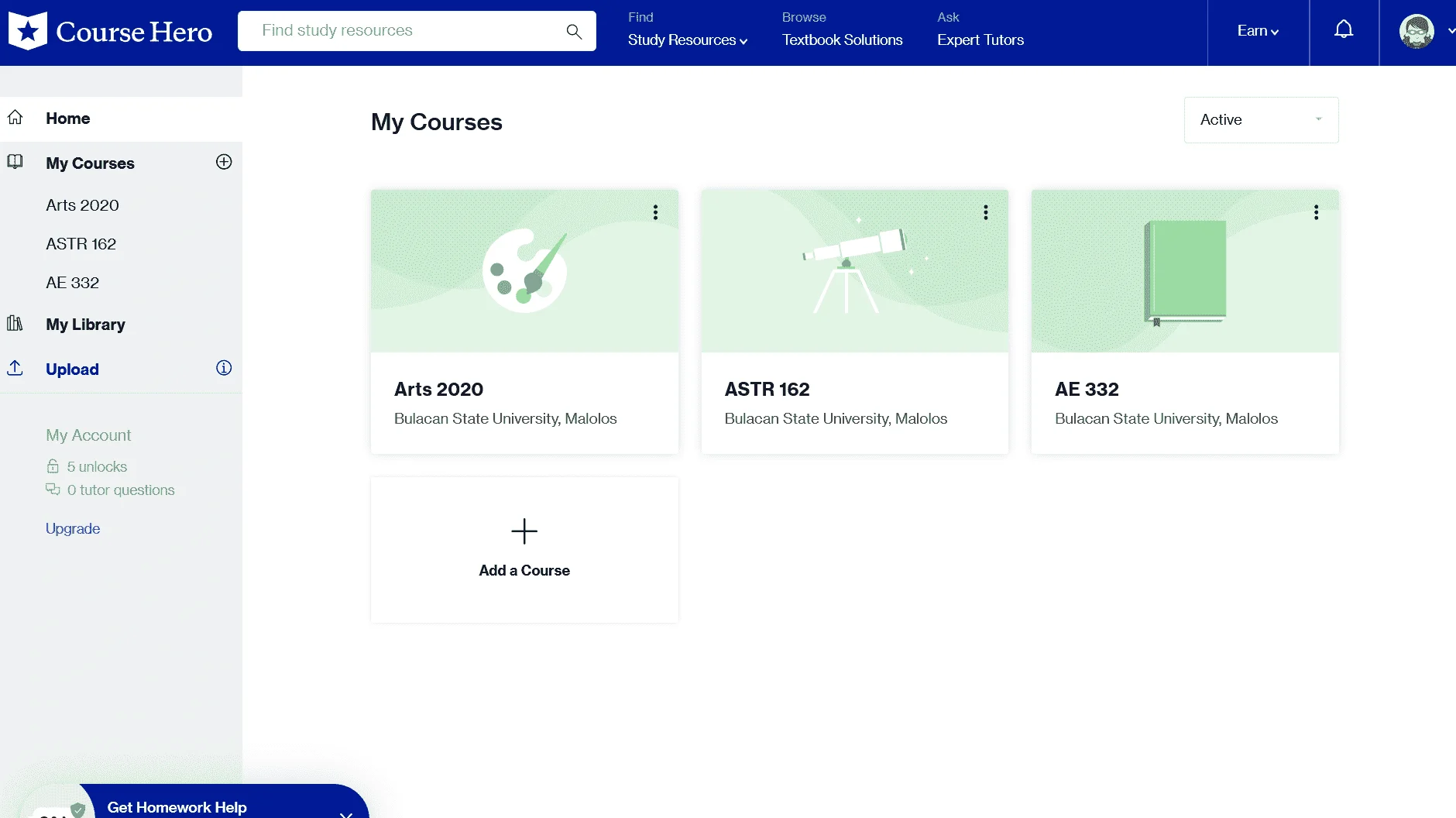The height and width of the screenshot is (818, 1456).
Task: Select Upload in the sidebar
Action: pos(72,369)
